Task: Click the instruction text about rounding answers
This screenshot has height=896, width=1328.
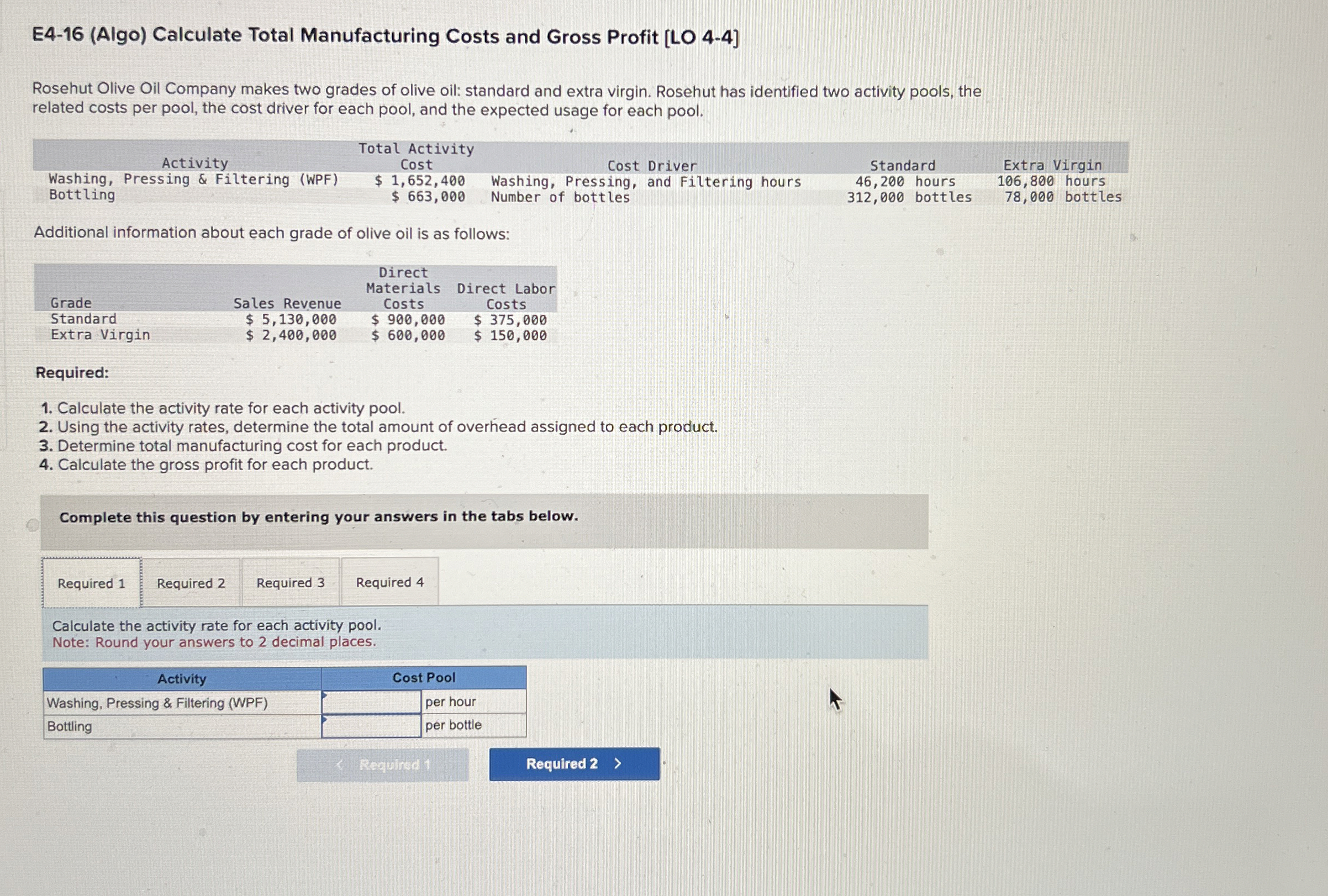Action: (x=214, y=642)
